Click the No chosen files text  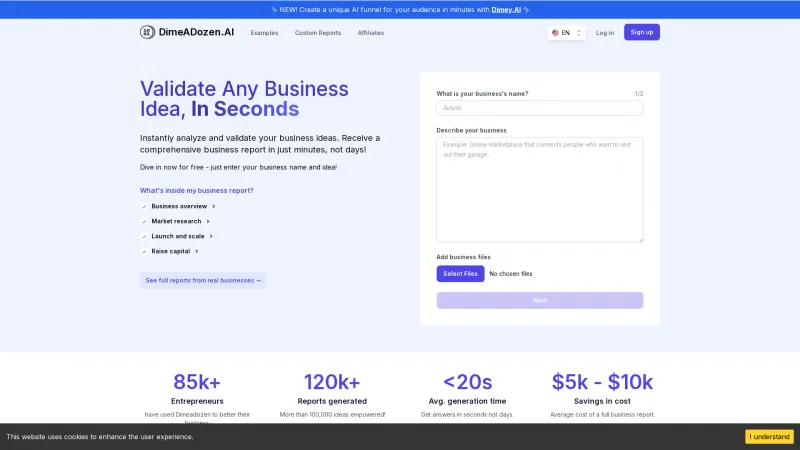click(511, 274)
